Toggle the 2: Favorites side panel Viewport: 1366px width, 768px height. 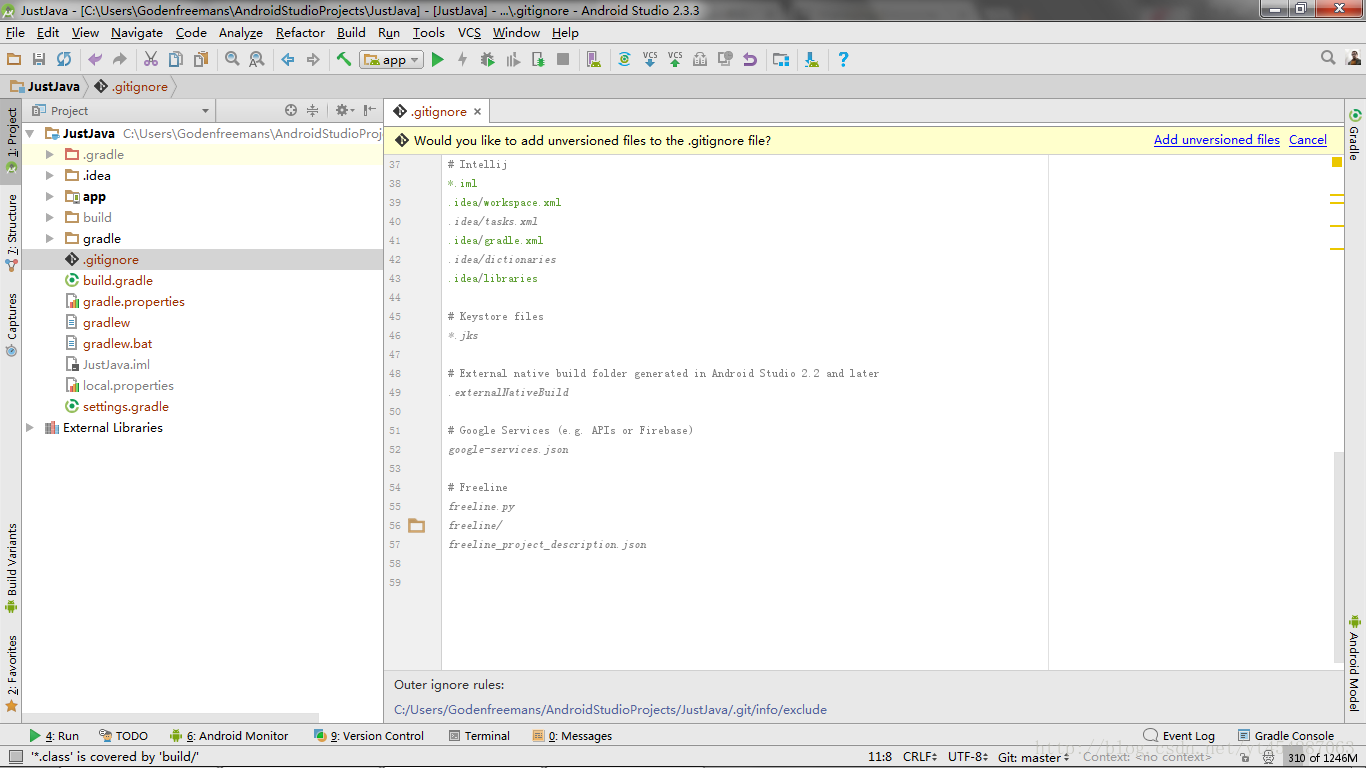tap(12, 672)
